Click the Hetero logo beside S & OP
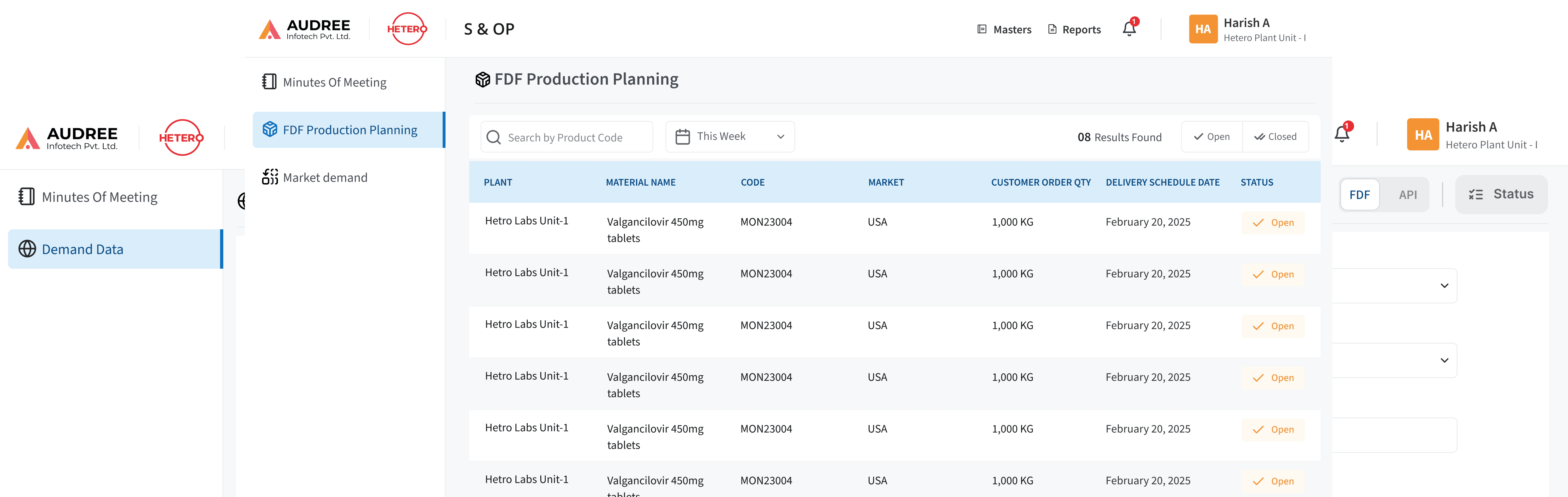Image resolution: width=1568 pixels, height=497 pixels. 406,29
